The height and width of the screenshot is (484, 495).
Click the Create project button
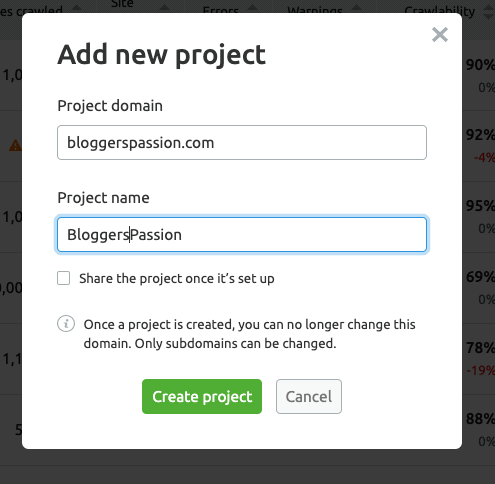pos(202,396)
